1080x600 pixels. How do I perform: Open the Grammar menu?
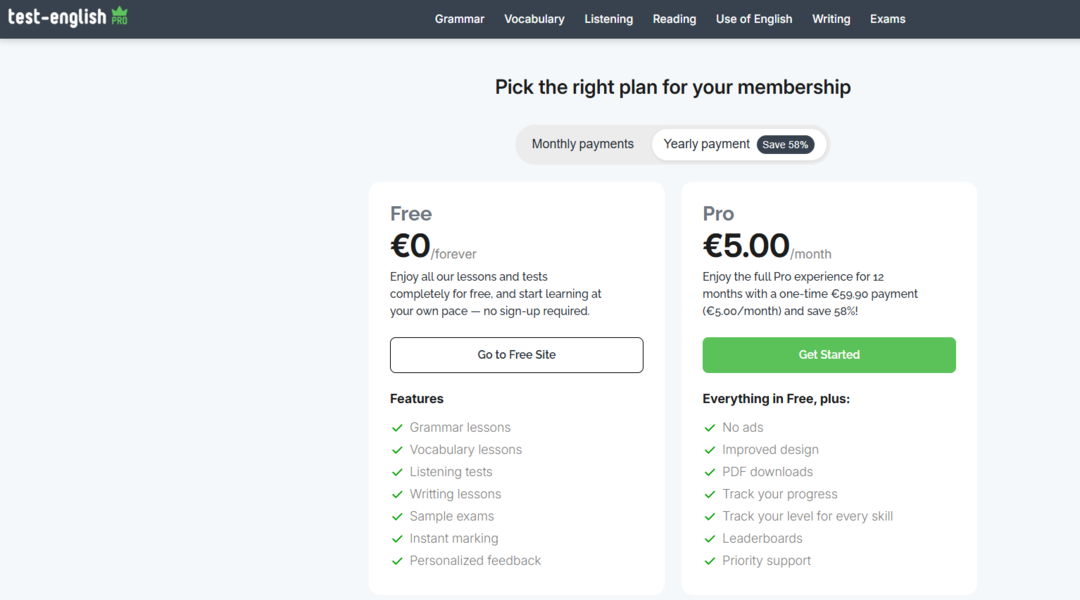[459, 19]
